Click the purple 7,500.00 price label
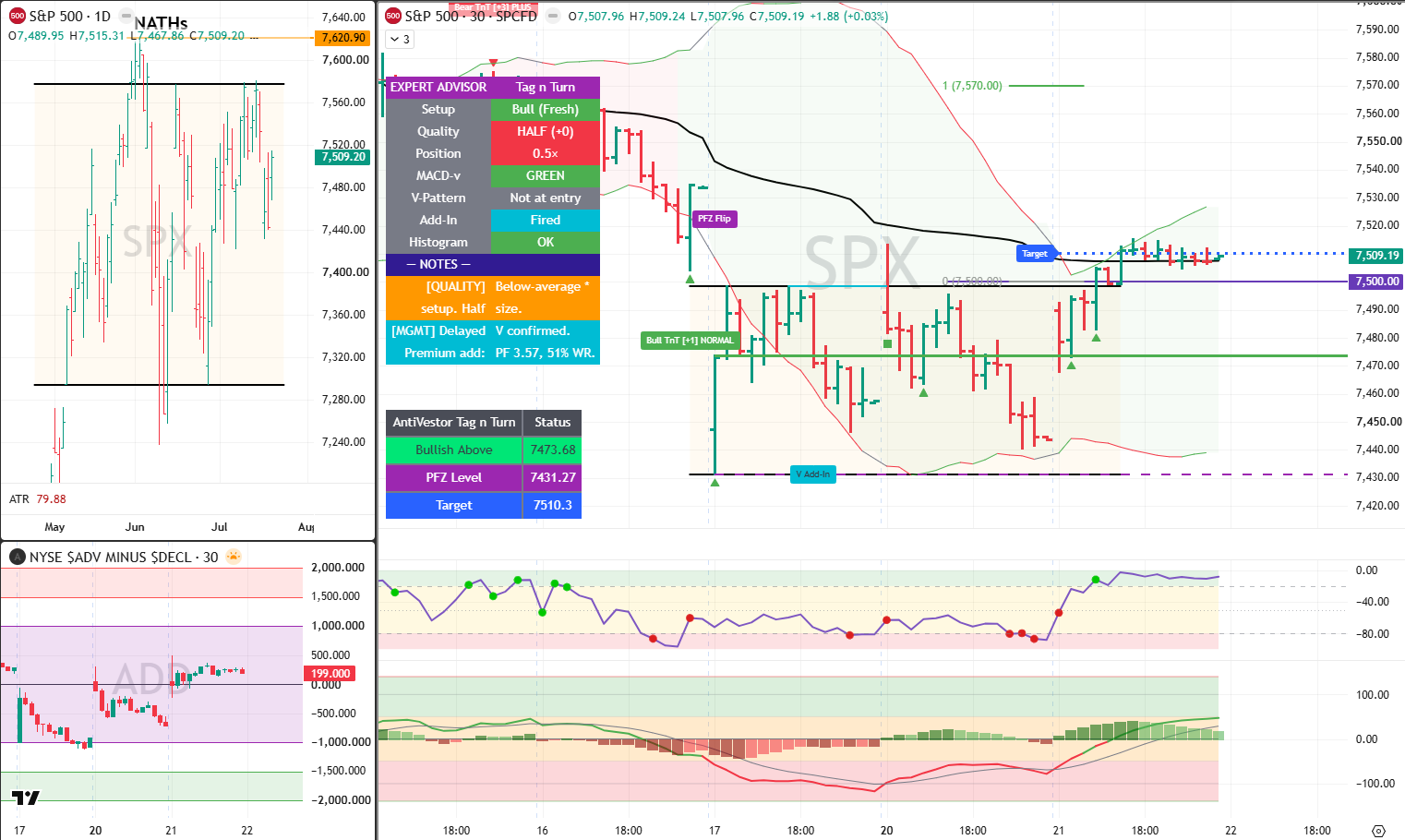Image resolution: width=1405 pixels, height=840 pixels. point(1375,282)
